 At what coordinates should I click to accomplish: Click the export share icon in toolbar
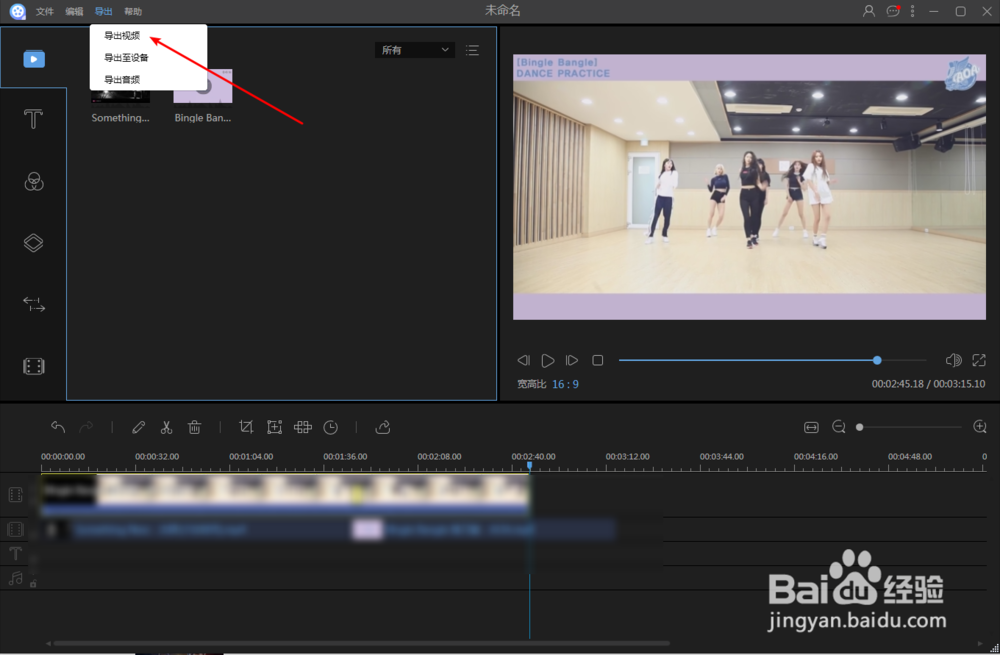pos(383,427)
